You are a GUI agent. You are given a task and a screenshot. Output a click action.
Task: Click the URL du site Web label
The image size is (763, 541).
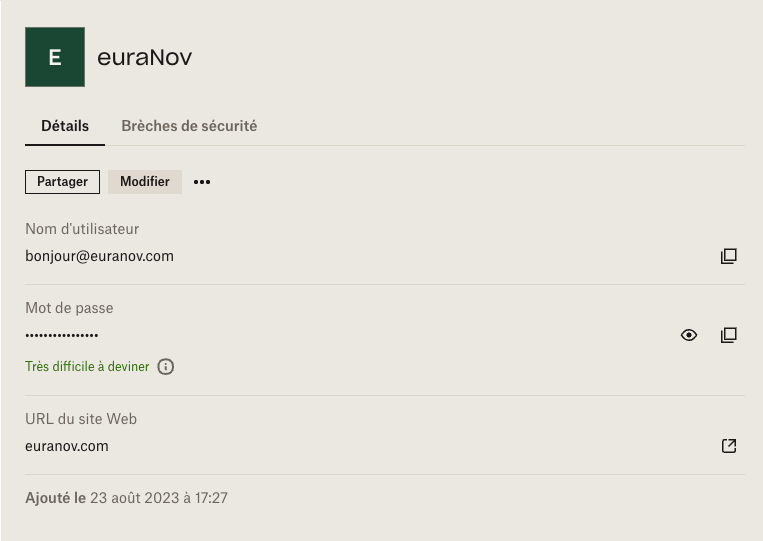point(81,419)
